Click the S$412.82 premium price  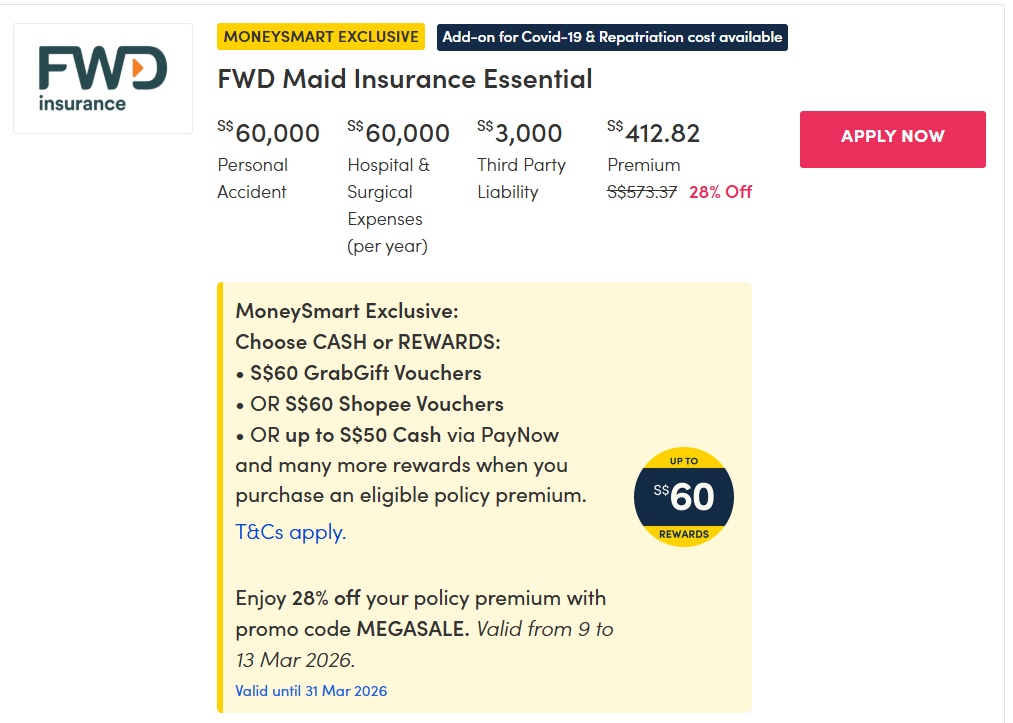coord(654,133)
